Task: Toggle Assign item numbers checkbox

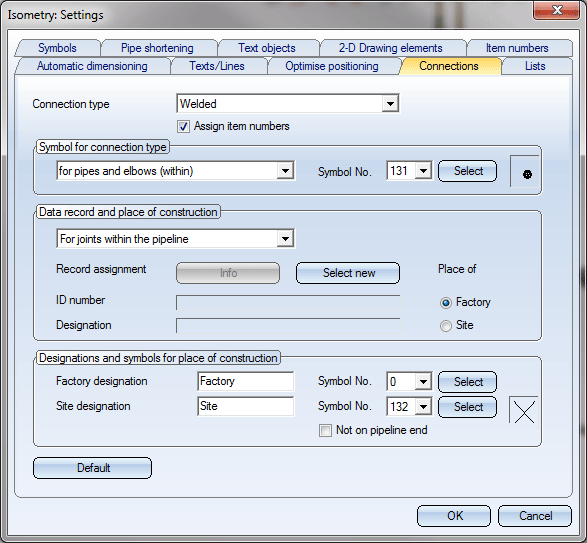Action: [183, 127]
